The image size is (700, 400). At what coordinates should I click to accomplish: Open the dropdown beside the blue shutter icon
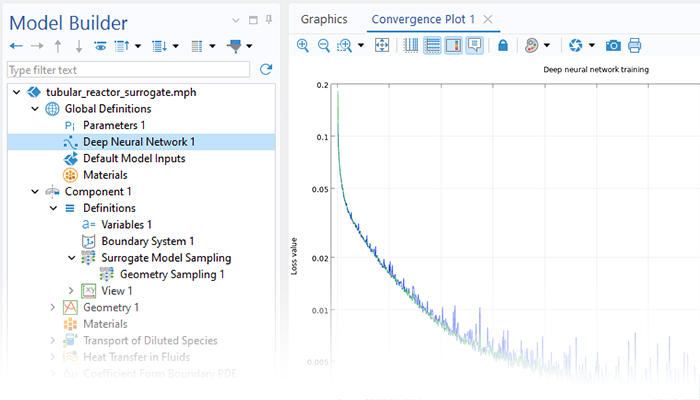pos(592,46)
